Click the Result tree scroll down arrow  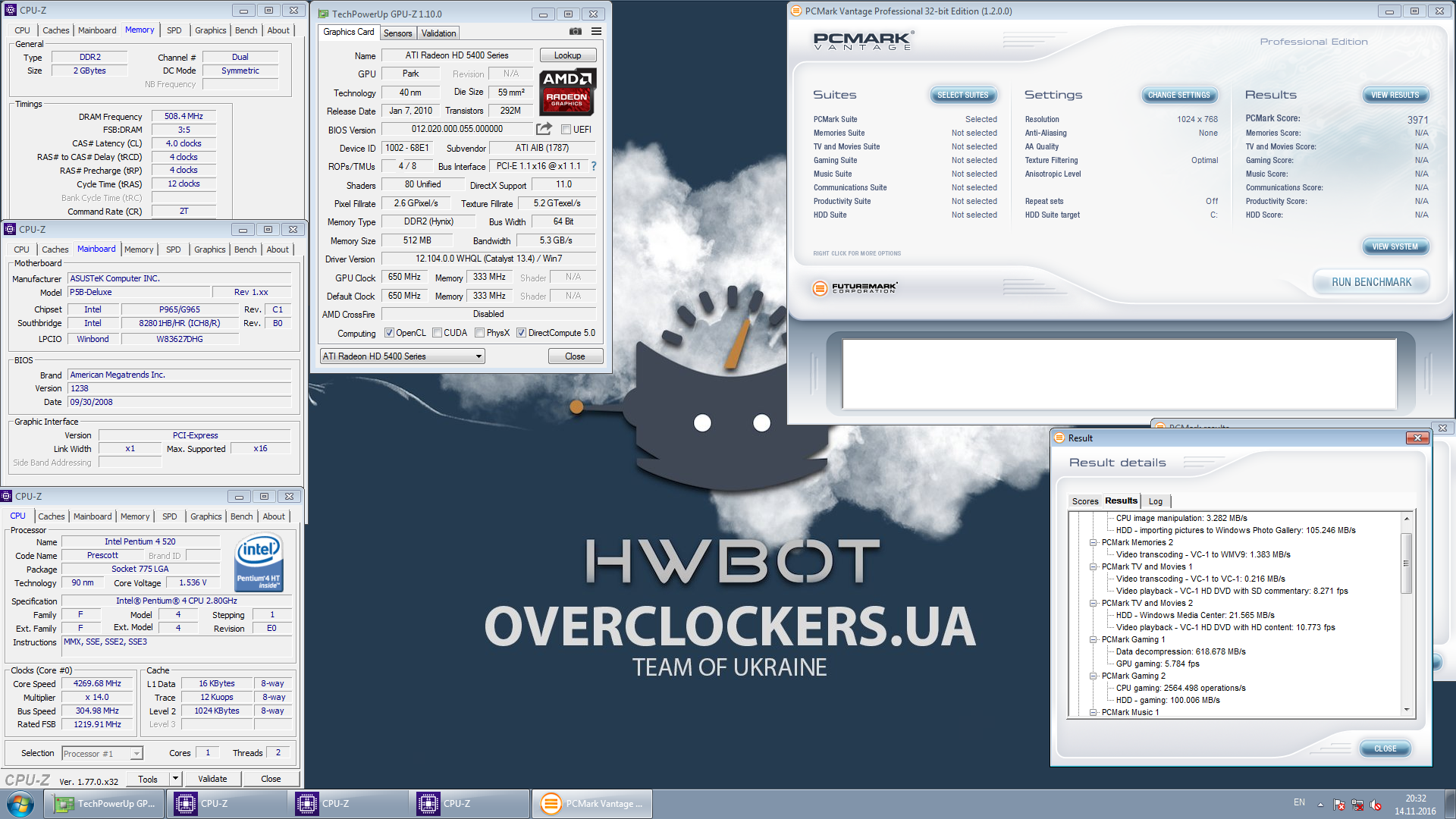click(1406, 710)
